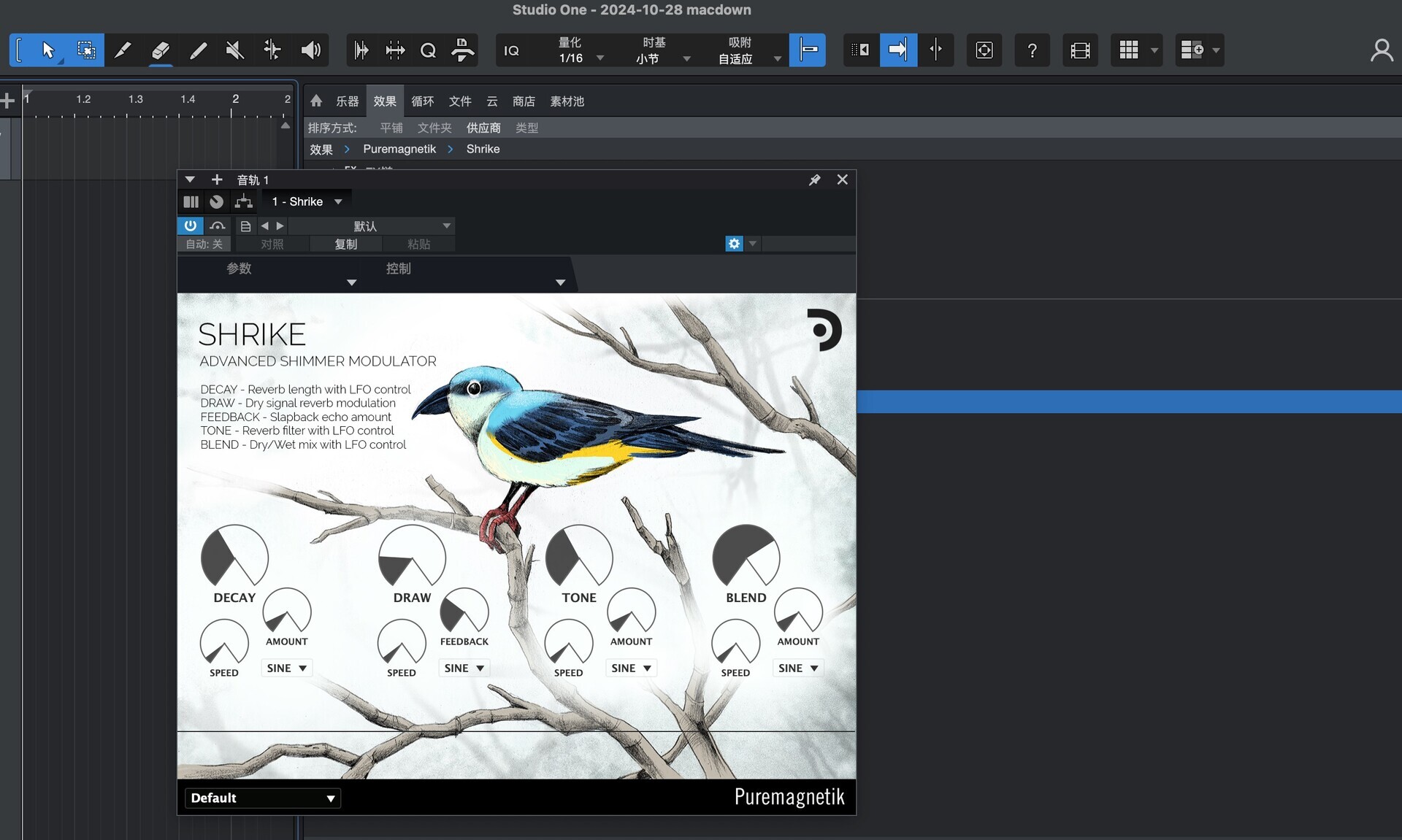Click the Puremagnetik logo icon
Viewport: 1402px width, 840px height.
(x=824, y=330)
